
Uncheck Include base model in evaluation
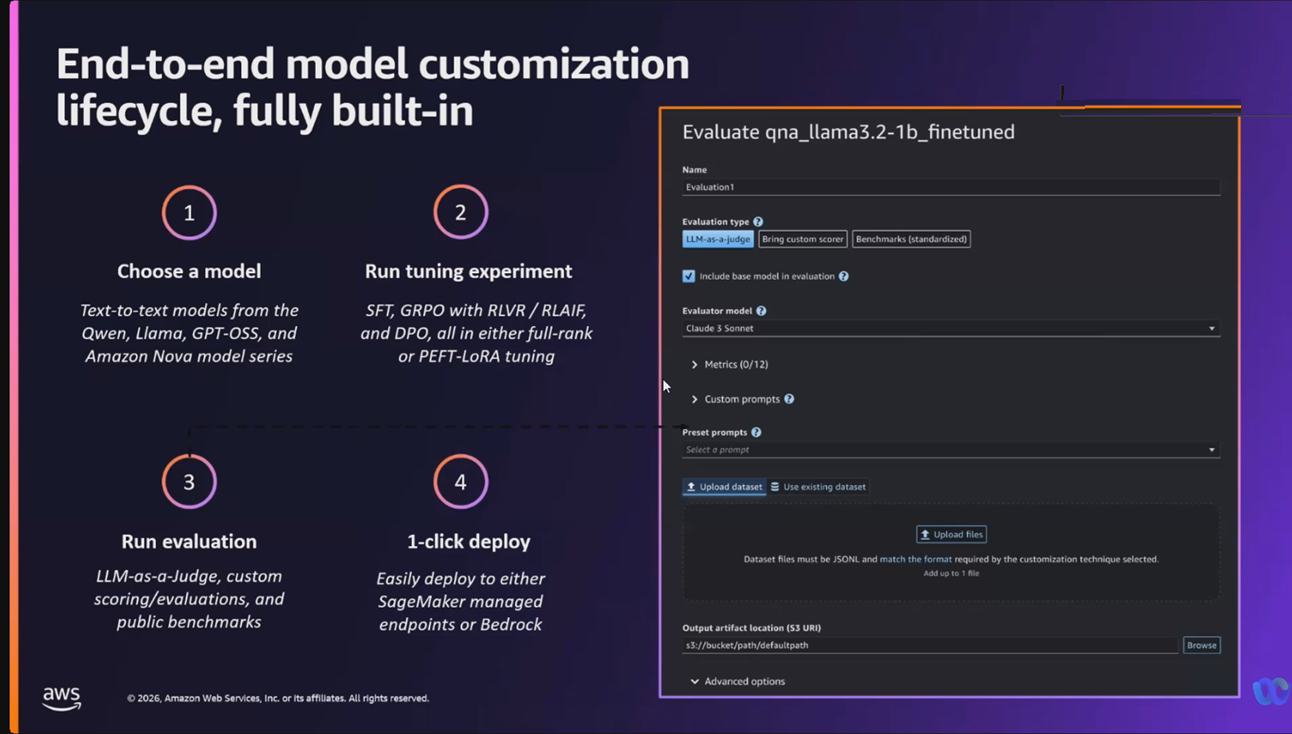pos(689,276)
